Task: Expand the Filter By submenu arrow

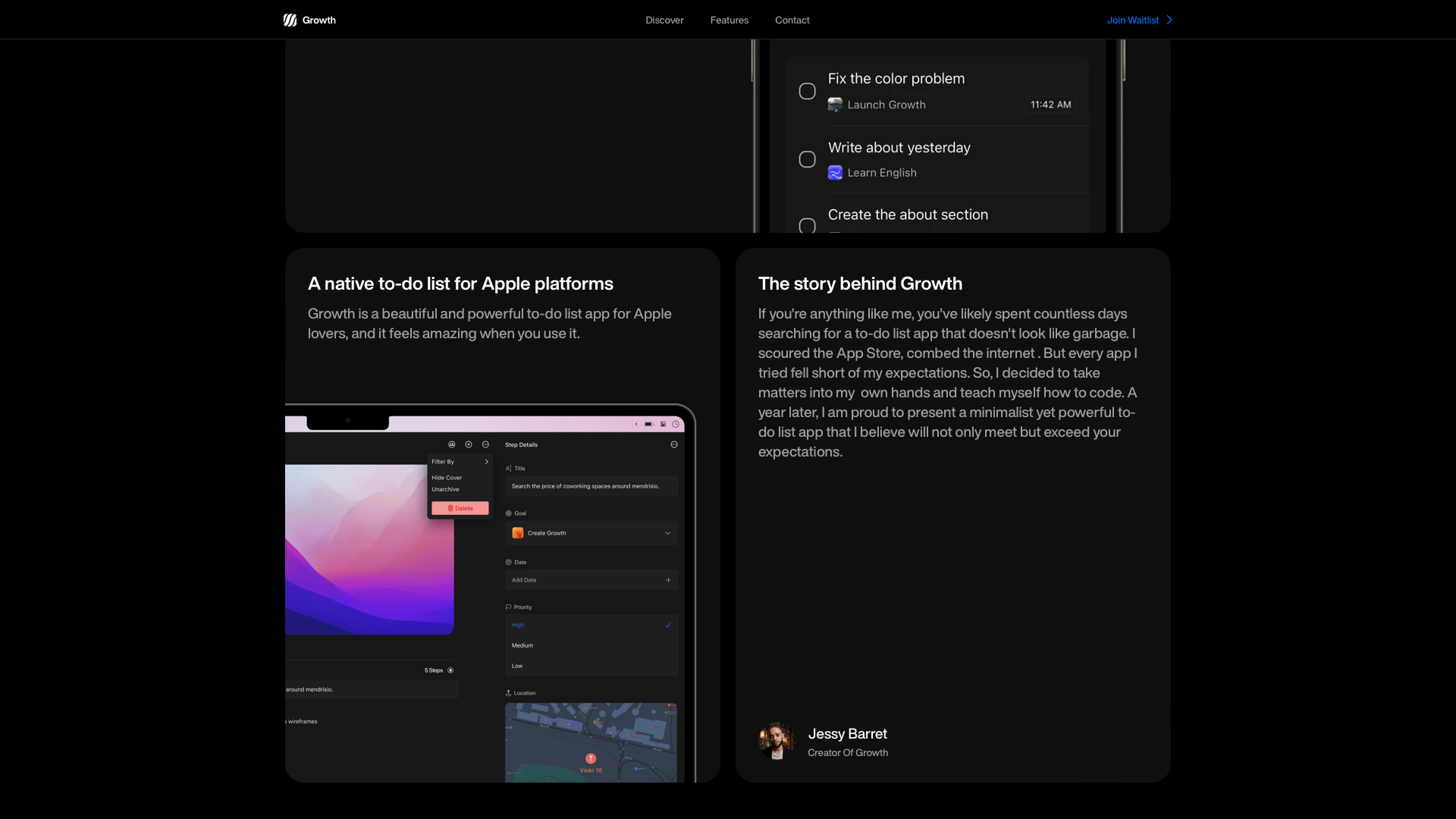Action: click(487, 462)
